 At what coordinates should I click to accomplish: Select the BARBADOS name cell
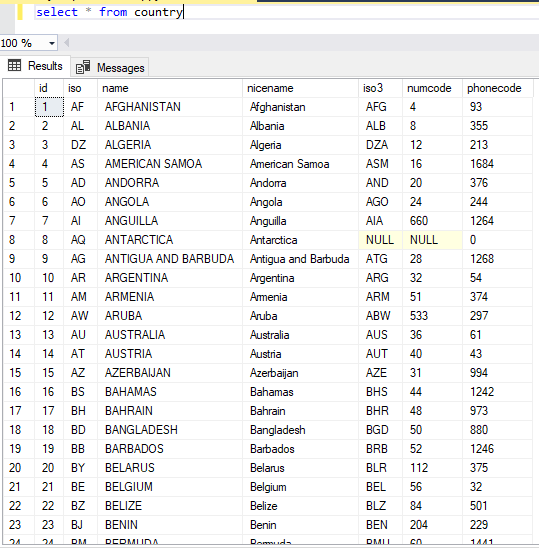click(x=170, y=449)
